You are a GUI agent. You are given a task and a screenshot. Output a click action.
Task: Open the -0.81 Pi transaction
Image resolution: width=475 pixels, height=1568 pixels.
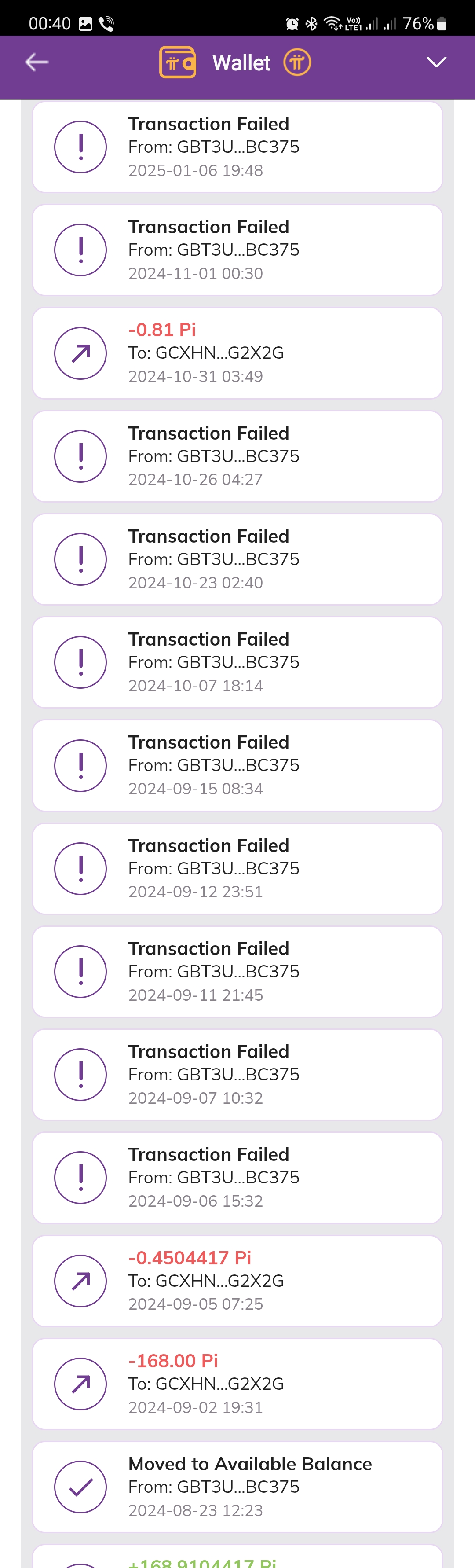(237, 353)
